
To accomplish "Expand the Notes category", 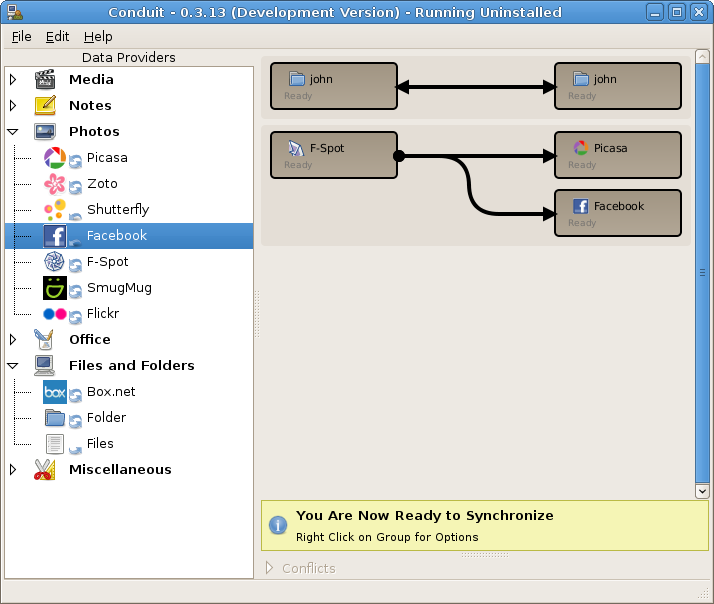I will point(13,106).
